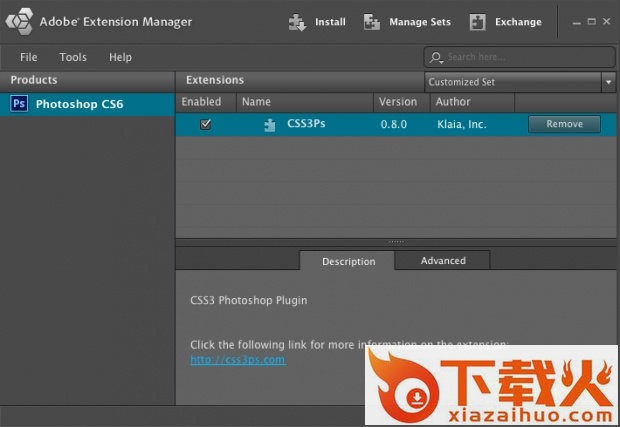Image resolution: width=620 pixels, height=427 pixels.
Task: Click the Manage Sets icon
Action: point(372,22)
